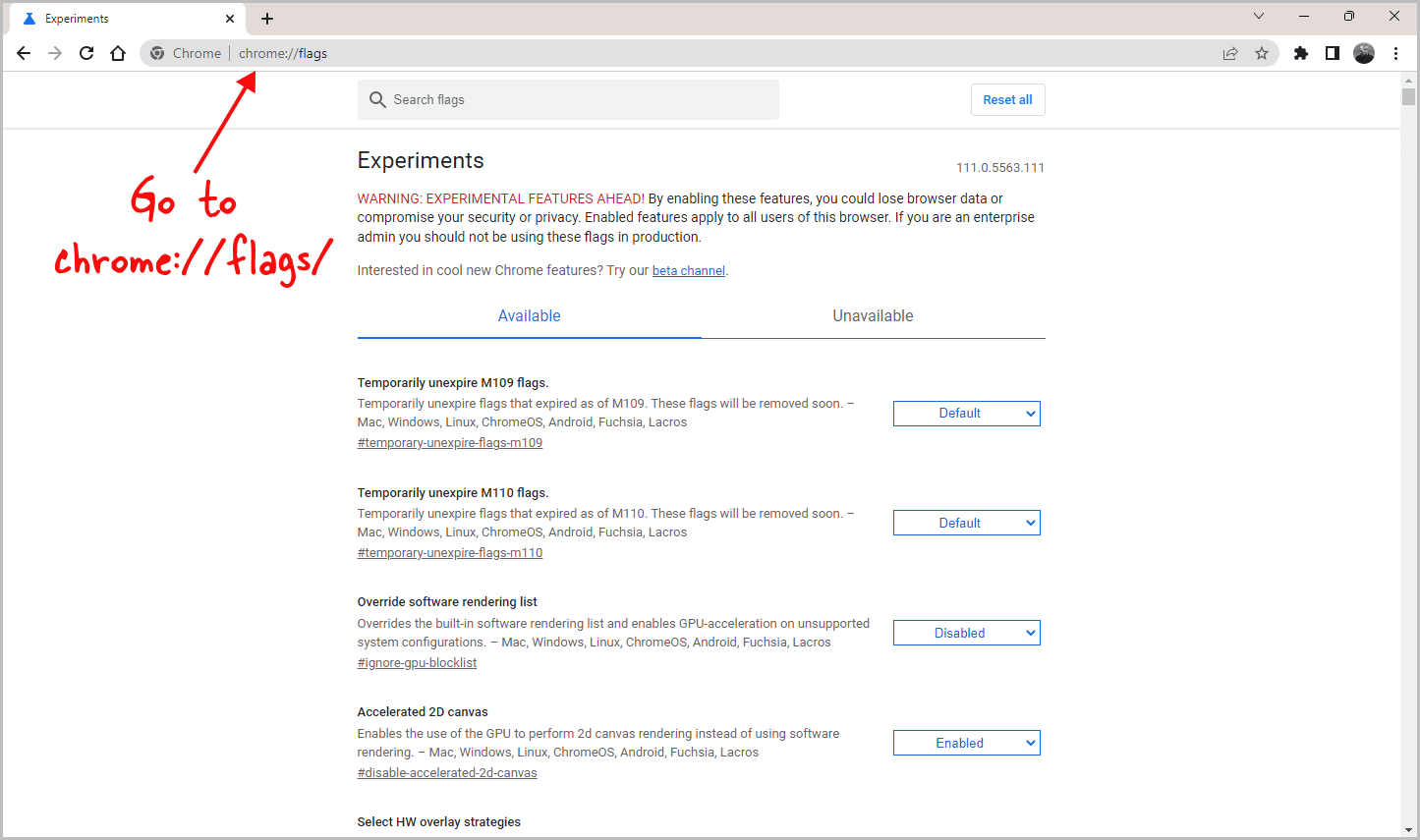Viewport: 1420px width, 840px height.
Task: Open the share icon in the toolbar
Action: click(x=1230, y=53)
